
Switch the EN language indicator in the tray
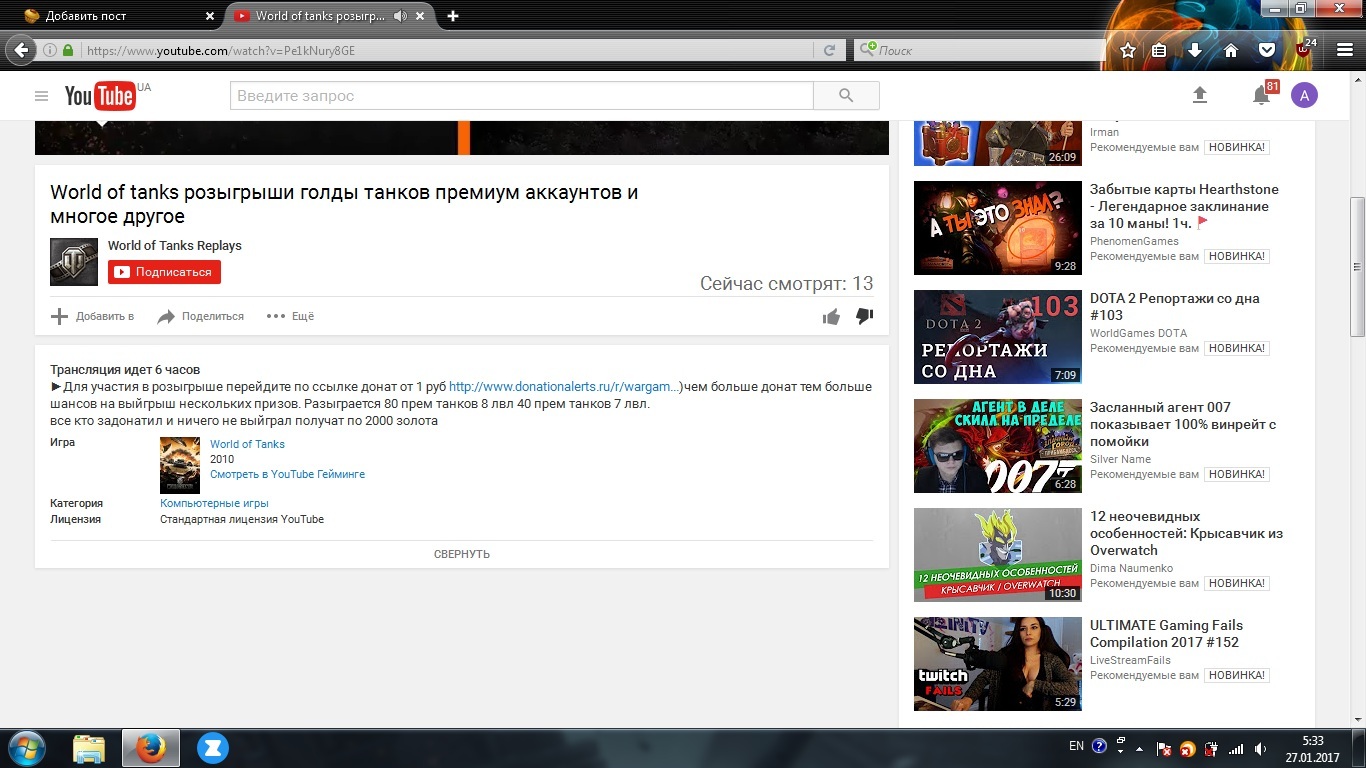coord(1076,746)
